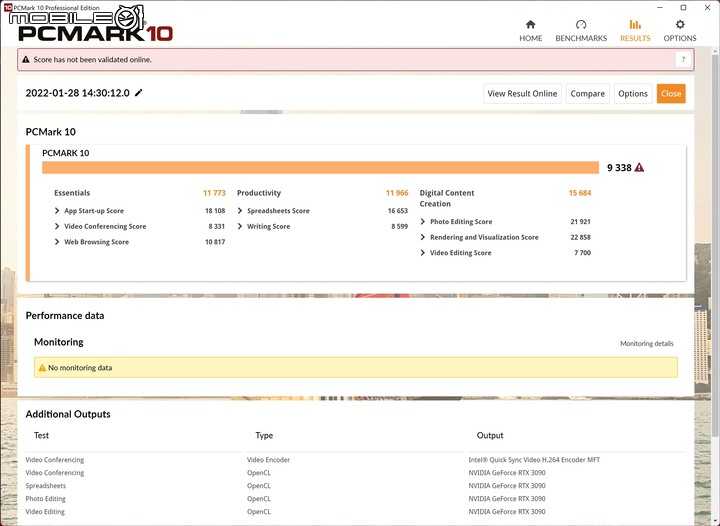The width and height of the screenshot is (720, 526).
Task: Click the orange PCMark 10 score bar
Action: [320, 168]
